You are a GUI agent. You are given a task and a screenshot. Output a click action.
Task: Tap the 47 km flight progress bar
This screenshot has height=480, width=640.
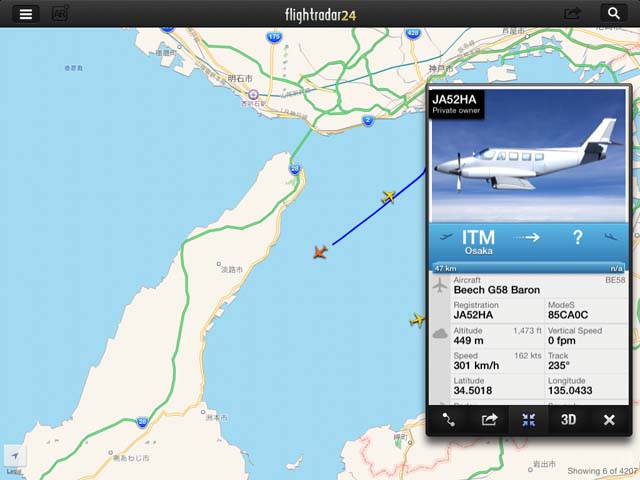pyautogui.click(x=529, y=268)
